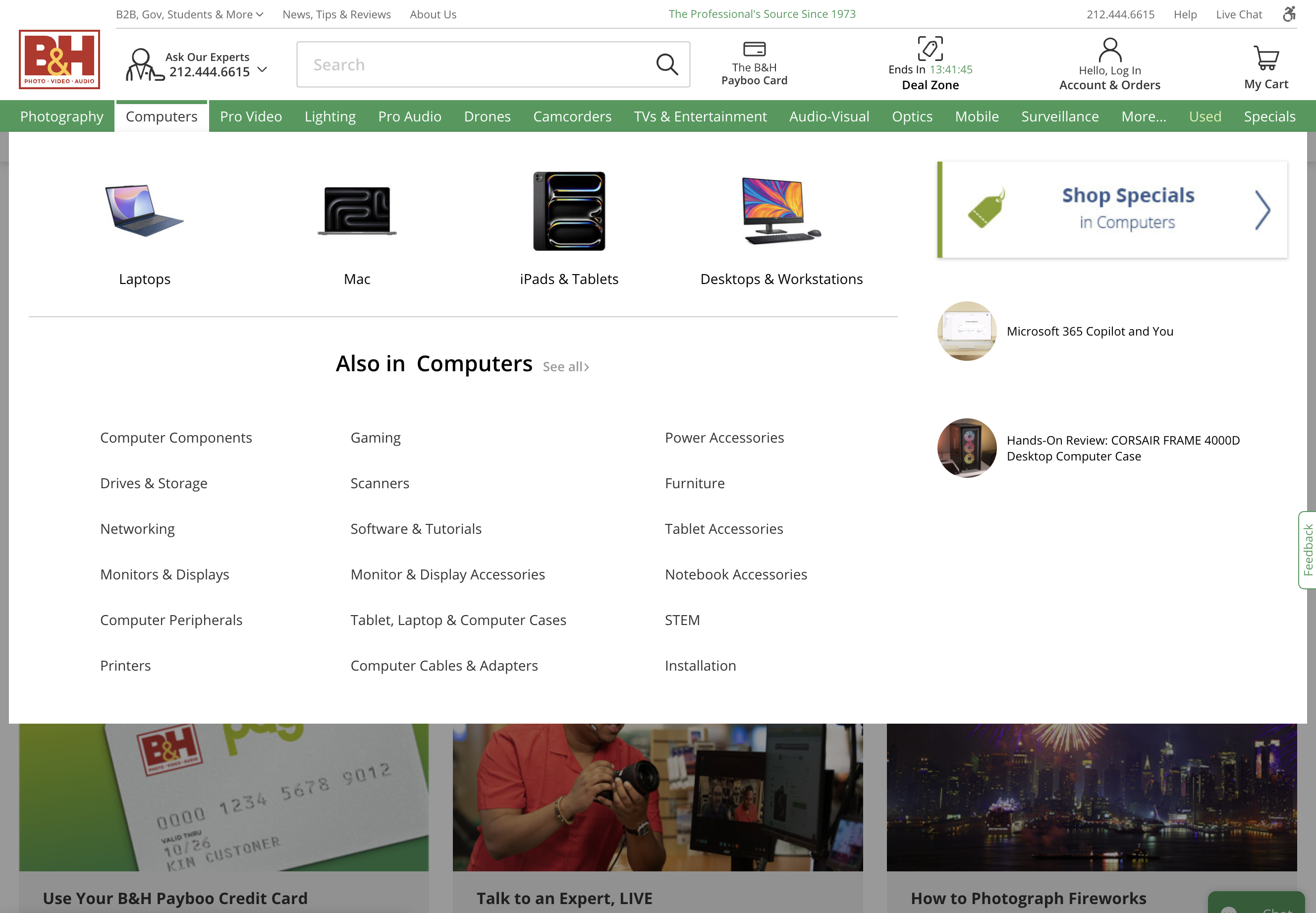
Task: Click the search magnifying glass icon
Action: pos(667,64)
